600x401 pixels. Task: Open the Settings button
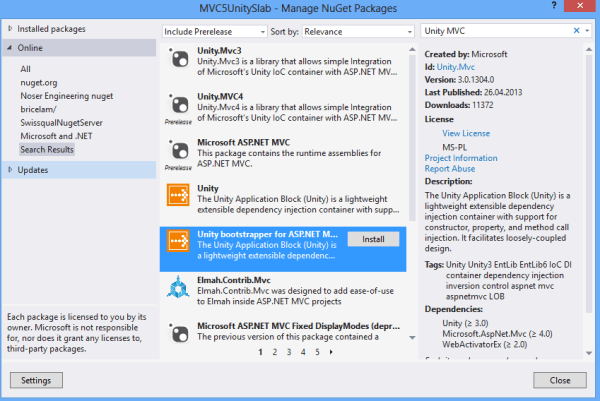point(36,380)
